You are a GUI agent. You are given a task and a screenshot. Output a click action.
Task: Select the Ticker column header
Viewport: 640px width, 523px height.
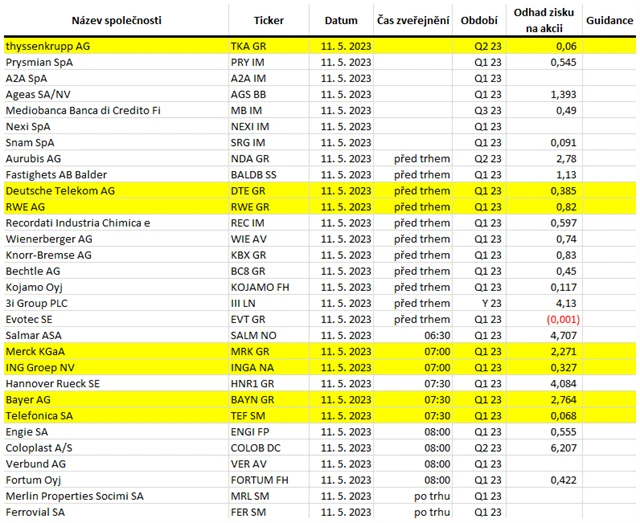pos(269,19)
